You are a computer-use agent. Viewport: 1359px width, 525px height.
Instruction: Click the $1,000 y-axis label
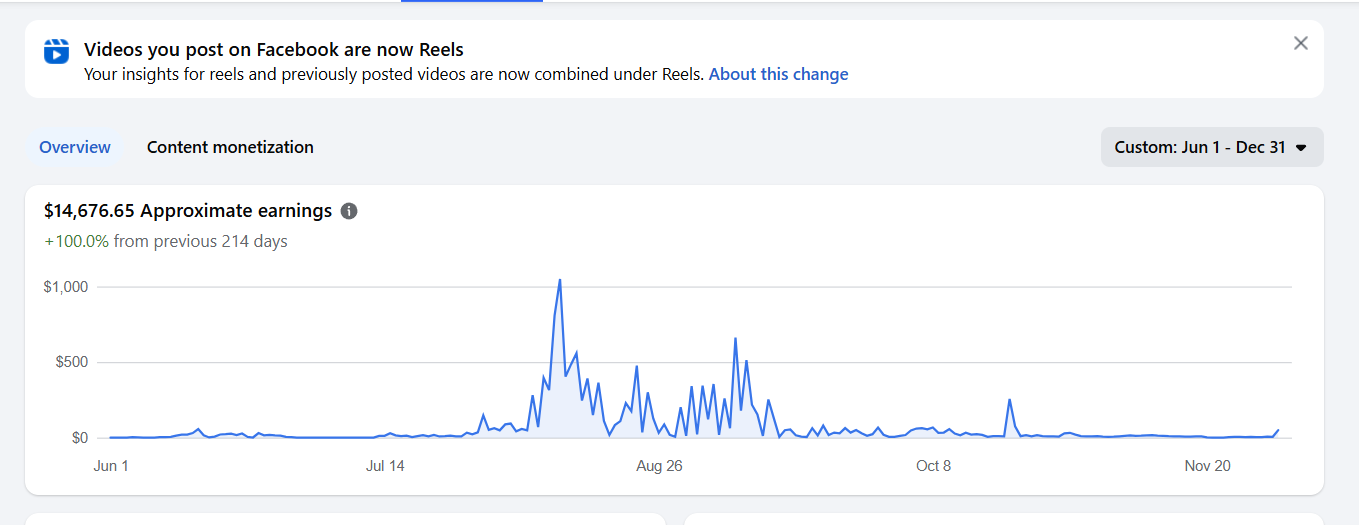66,287
